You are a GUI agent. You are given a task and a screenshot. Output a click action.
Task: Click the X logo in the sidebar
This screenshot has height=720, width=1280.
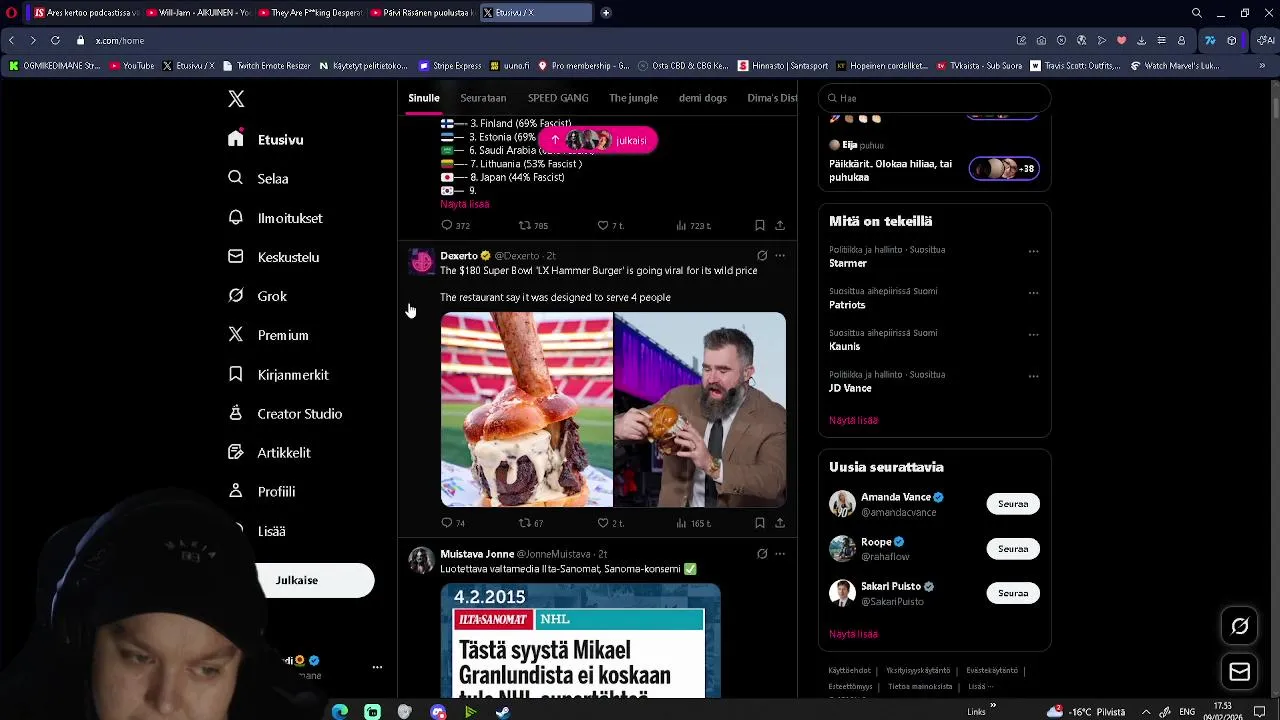[x=236, y=99]
